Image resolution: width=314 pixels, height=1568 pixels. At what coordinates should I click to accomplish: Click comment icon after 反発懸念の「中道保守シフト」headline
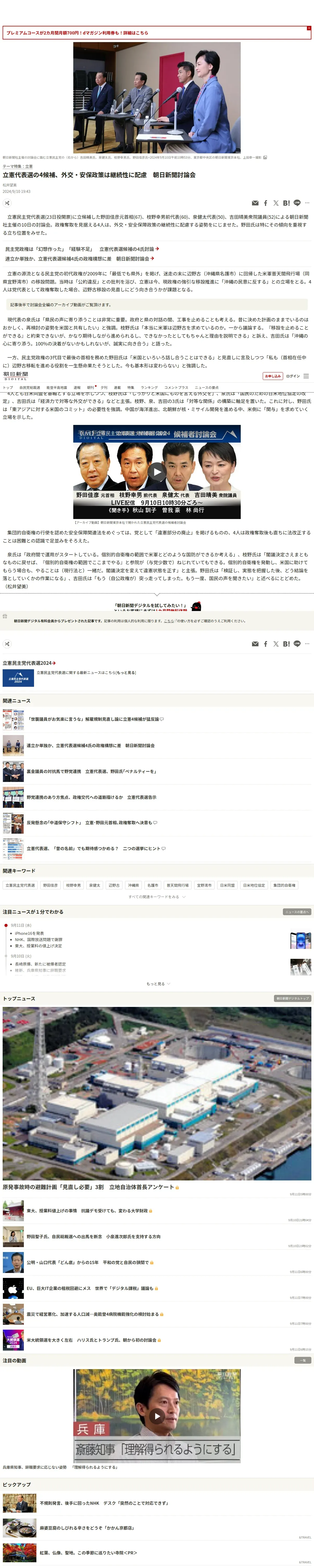(155, 823)
